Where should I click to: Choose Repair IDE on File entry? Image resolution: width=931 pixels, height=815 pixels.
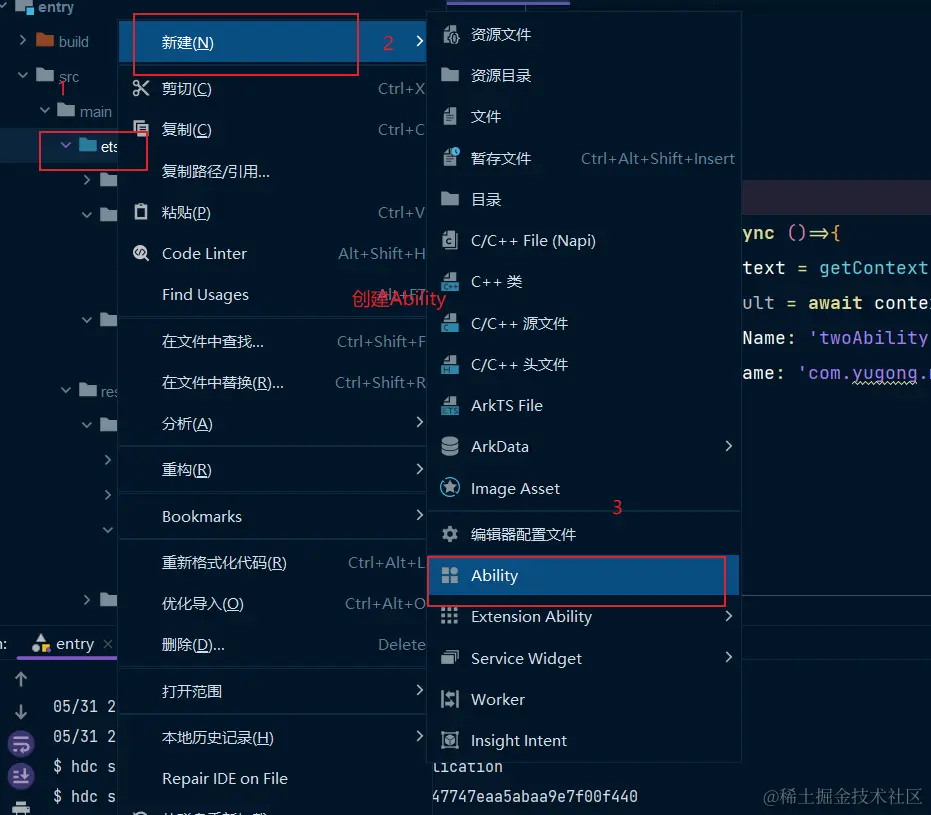[273, 778]
